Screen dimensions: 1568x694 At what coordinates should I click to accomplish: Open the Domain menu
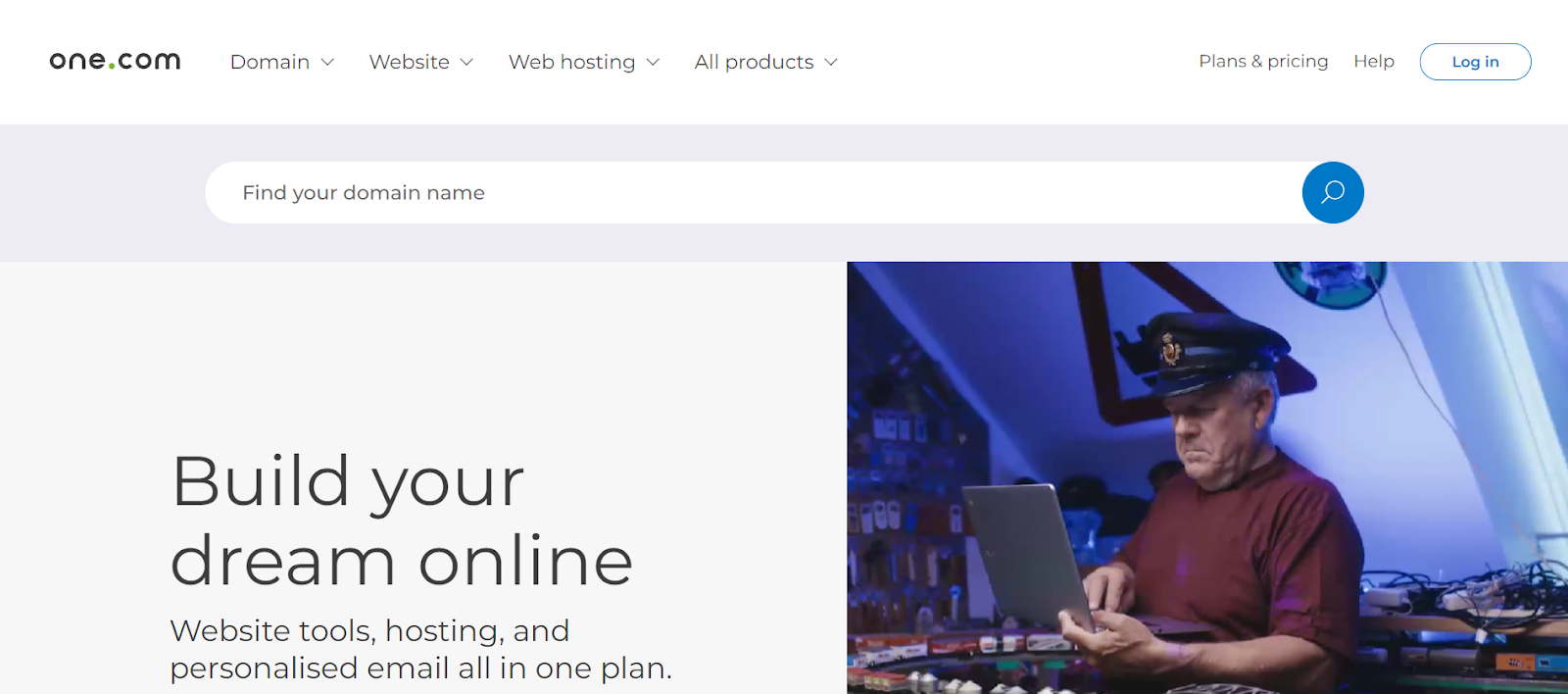click(x=282, y=62)
